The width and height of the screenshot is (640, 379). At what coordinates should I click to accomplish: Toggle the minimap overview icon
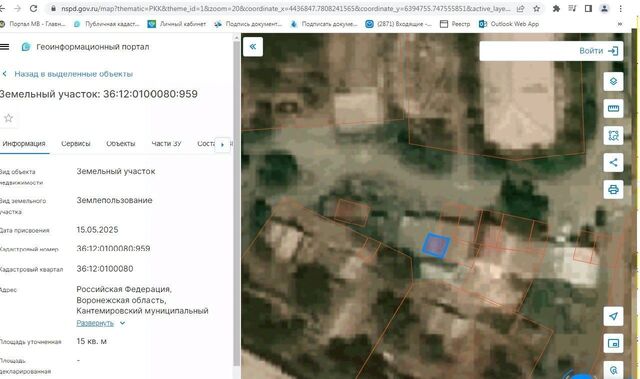tap(613, 344)
